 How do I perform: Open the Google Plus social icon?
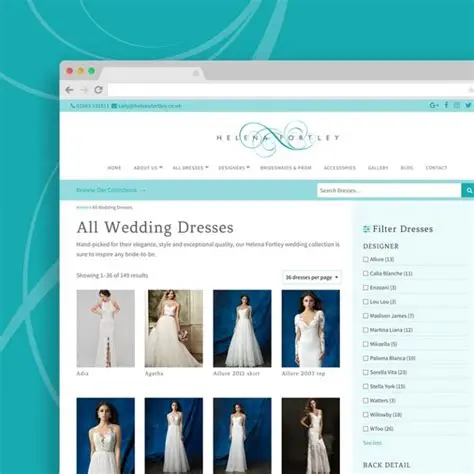(x=434, y=105)
